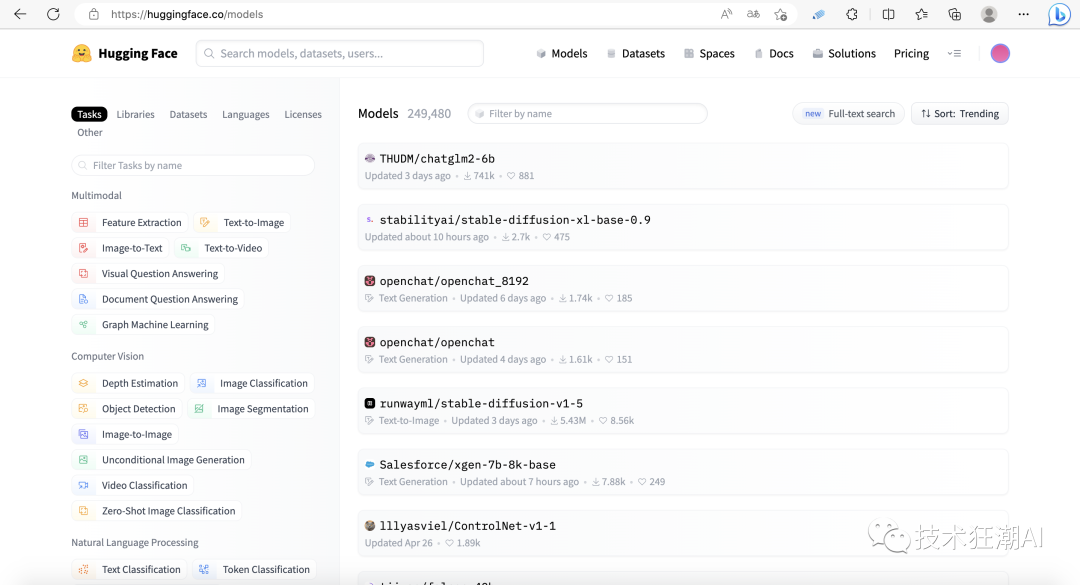Open the browser split screen icon

(888, 14)
